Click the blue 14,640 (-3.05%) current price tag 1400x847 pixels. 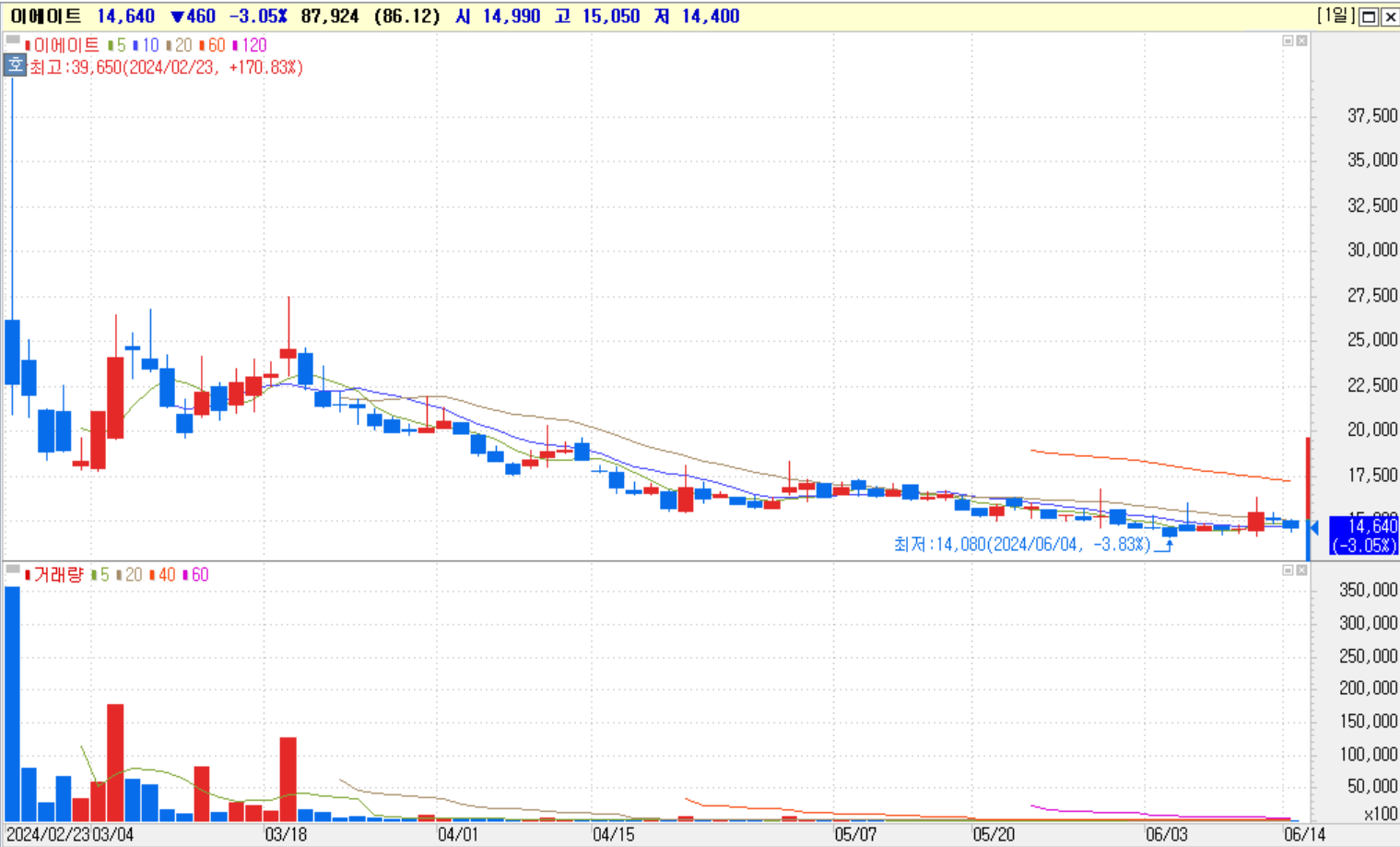[x=1363, y=535]
